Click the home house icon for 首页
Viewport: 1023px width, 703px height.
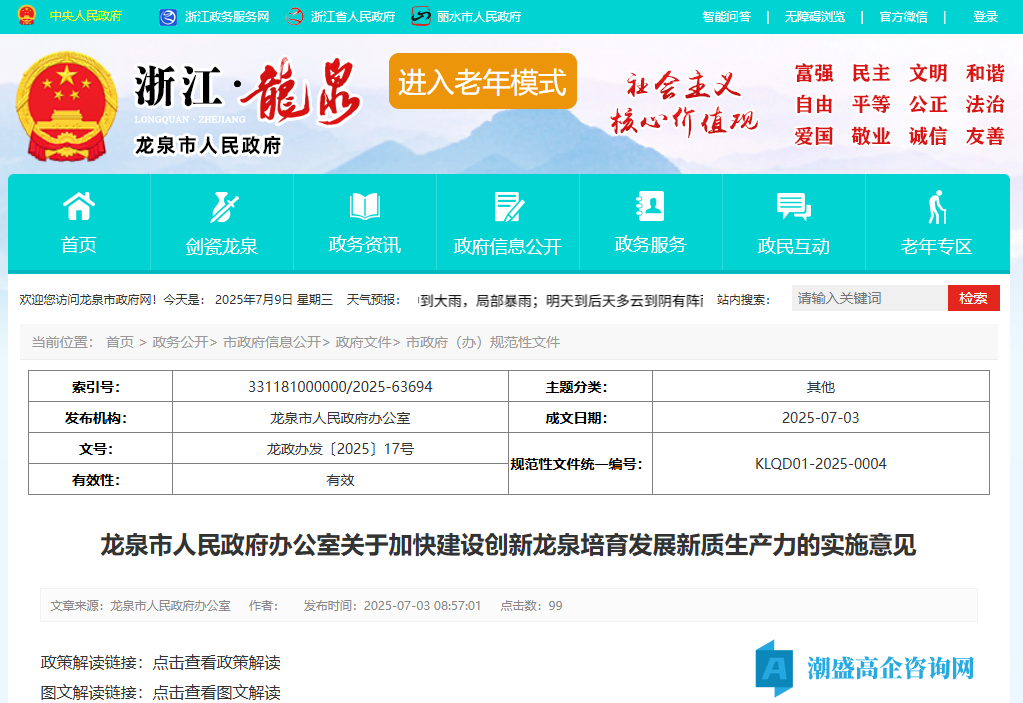tap(79, 207)
